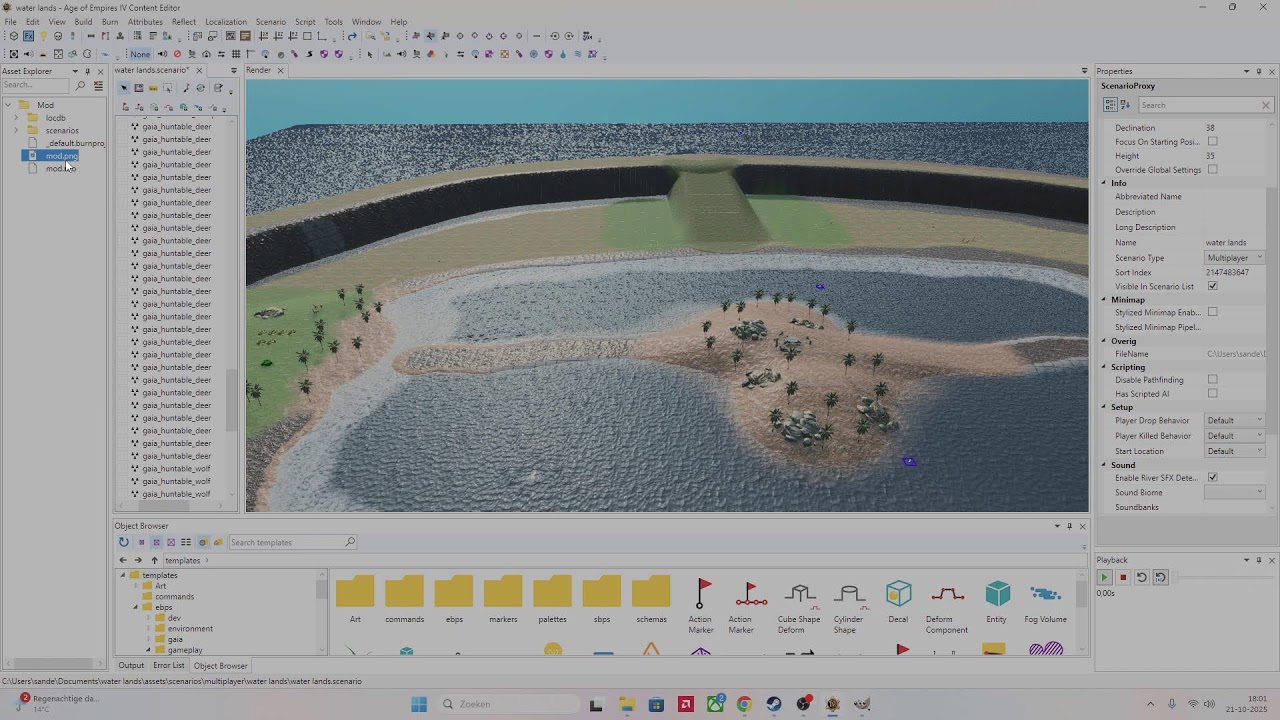Select the None toolbar option

tap(140, 54)
